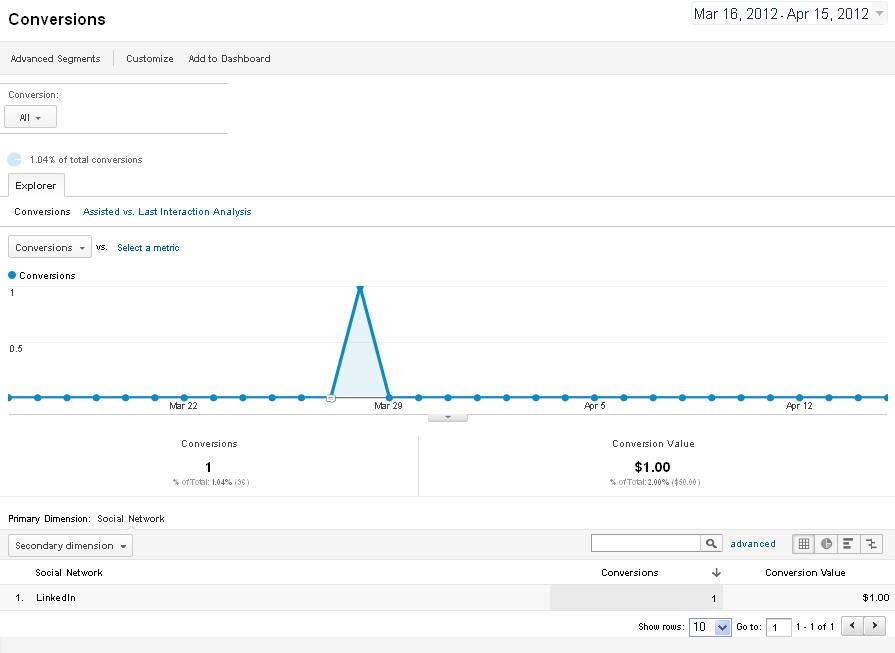The width and height of the screenshot is (895, 653).
Task: Click the table search input field
Action: [646, 543]
